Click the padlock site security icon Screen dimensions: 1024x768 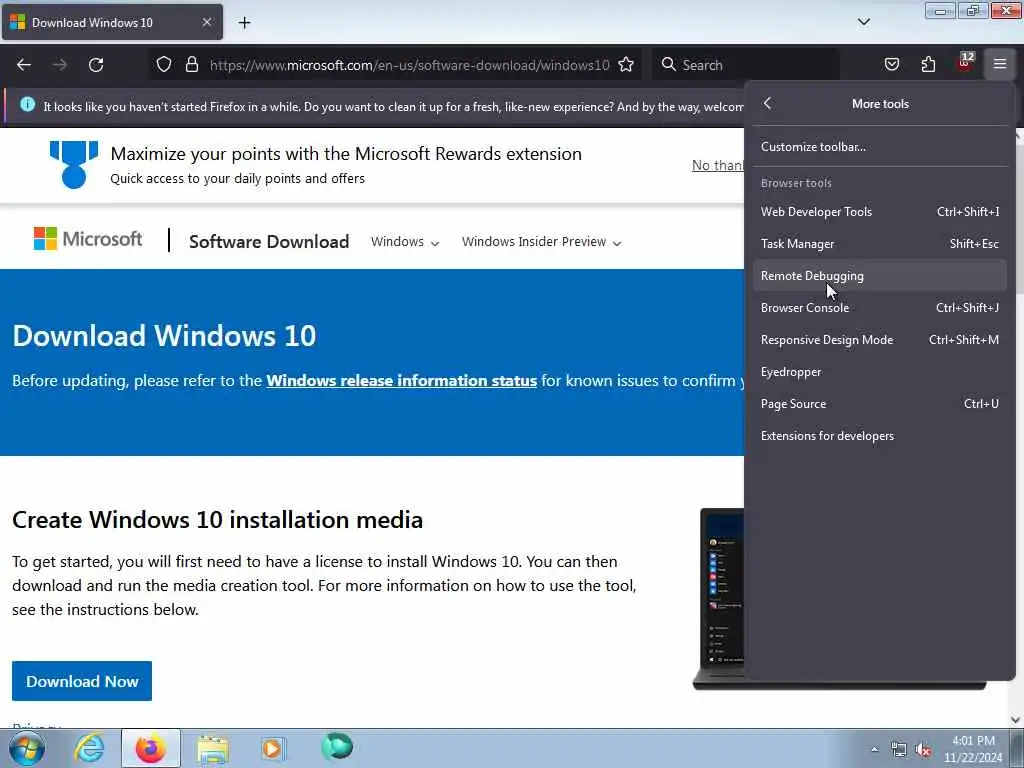click(191, 65)
